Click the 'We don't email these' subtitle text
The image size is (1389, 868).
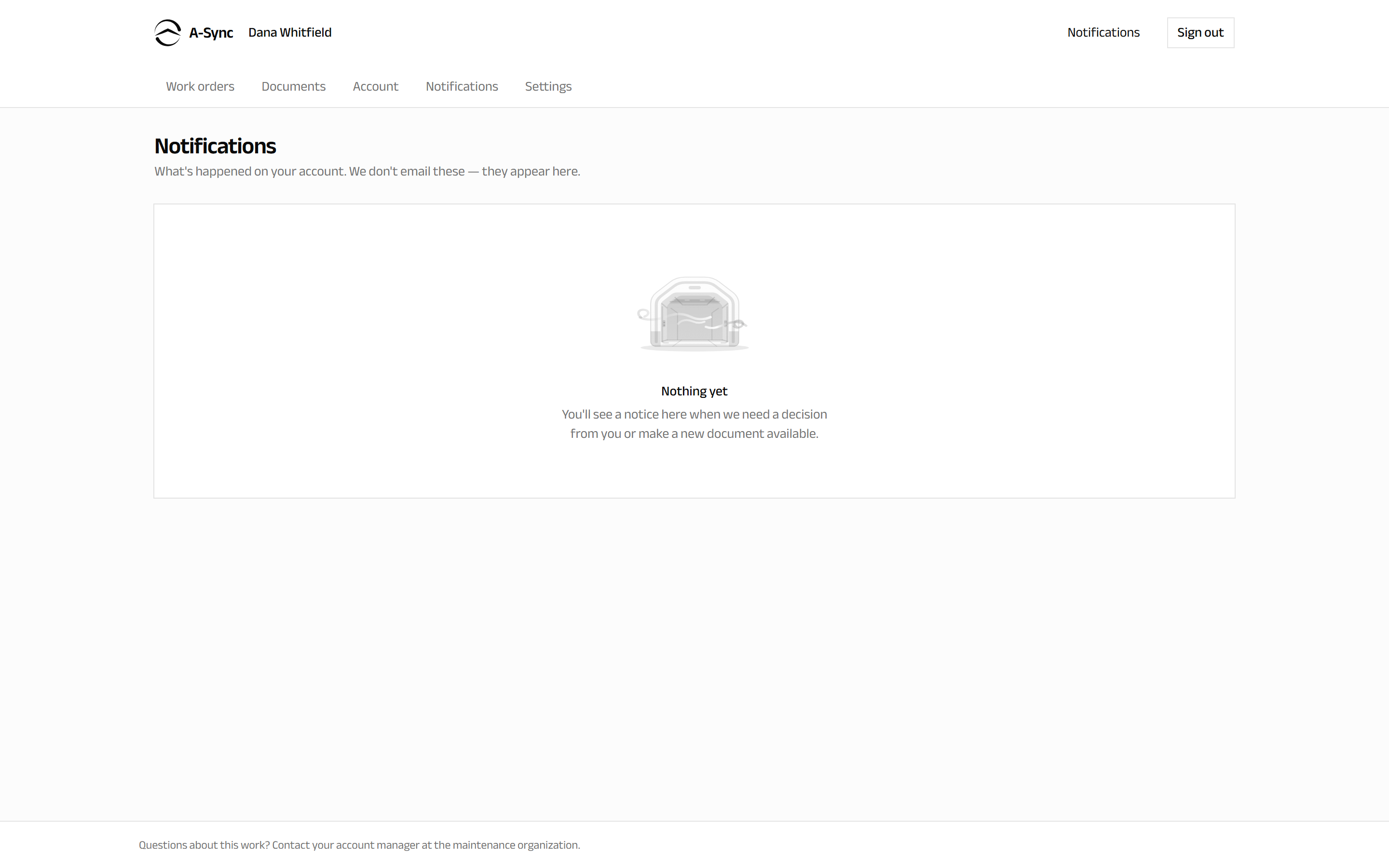[x=368, y=171]
